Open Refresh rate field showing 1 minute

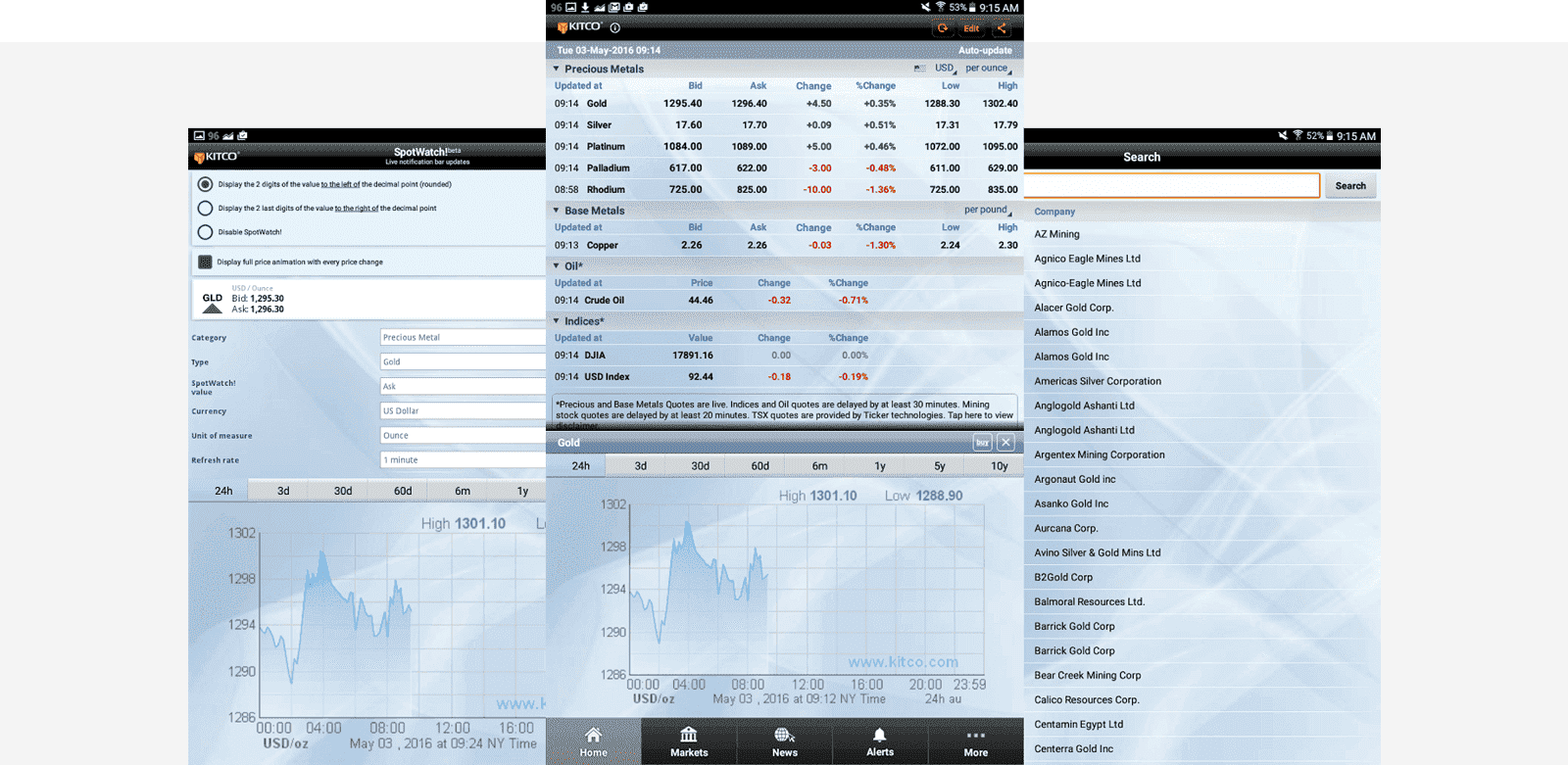point(463,459)
